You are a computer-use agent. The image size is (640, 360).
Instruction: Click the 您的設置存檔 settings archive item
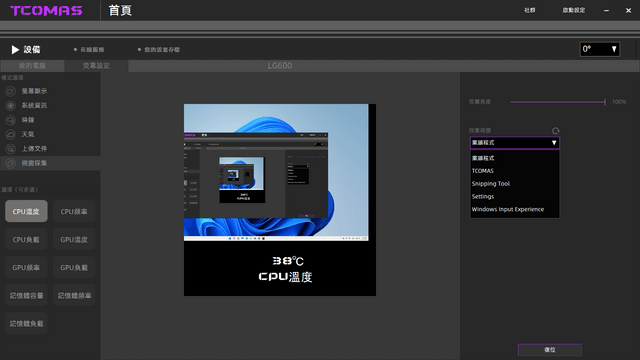point(159,50)
